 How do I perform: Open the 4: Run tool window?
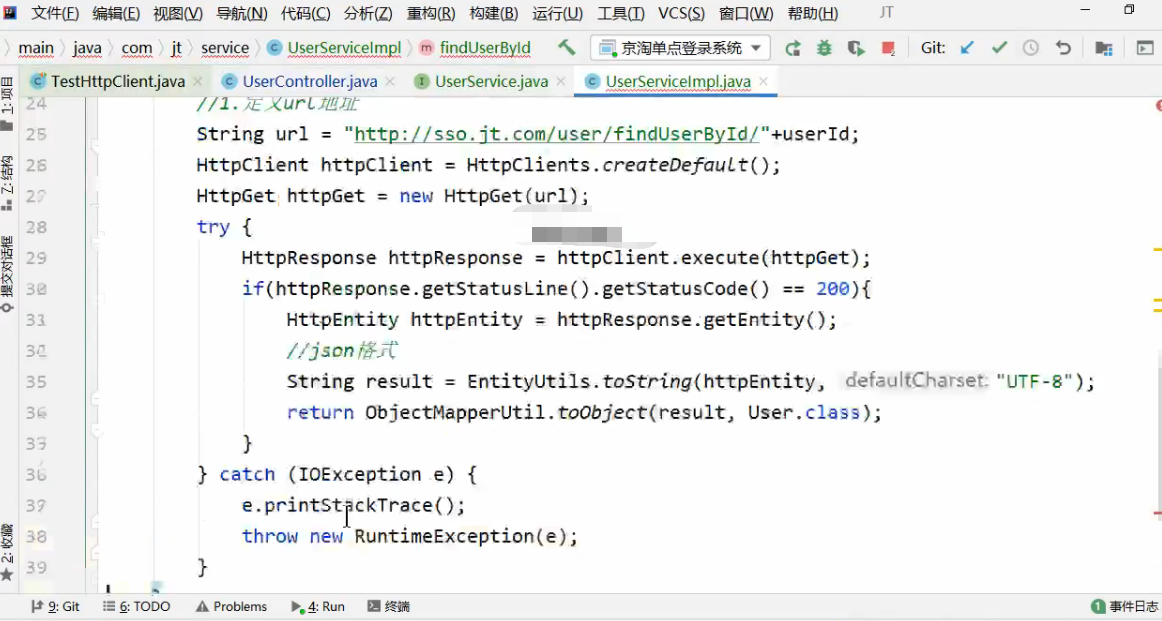tap(318, 606)
